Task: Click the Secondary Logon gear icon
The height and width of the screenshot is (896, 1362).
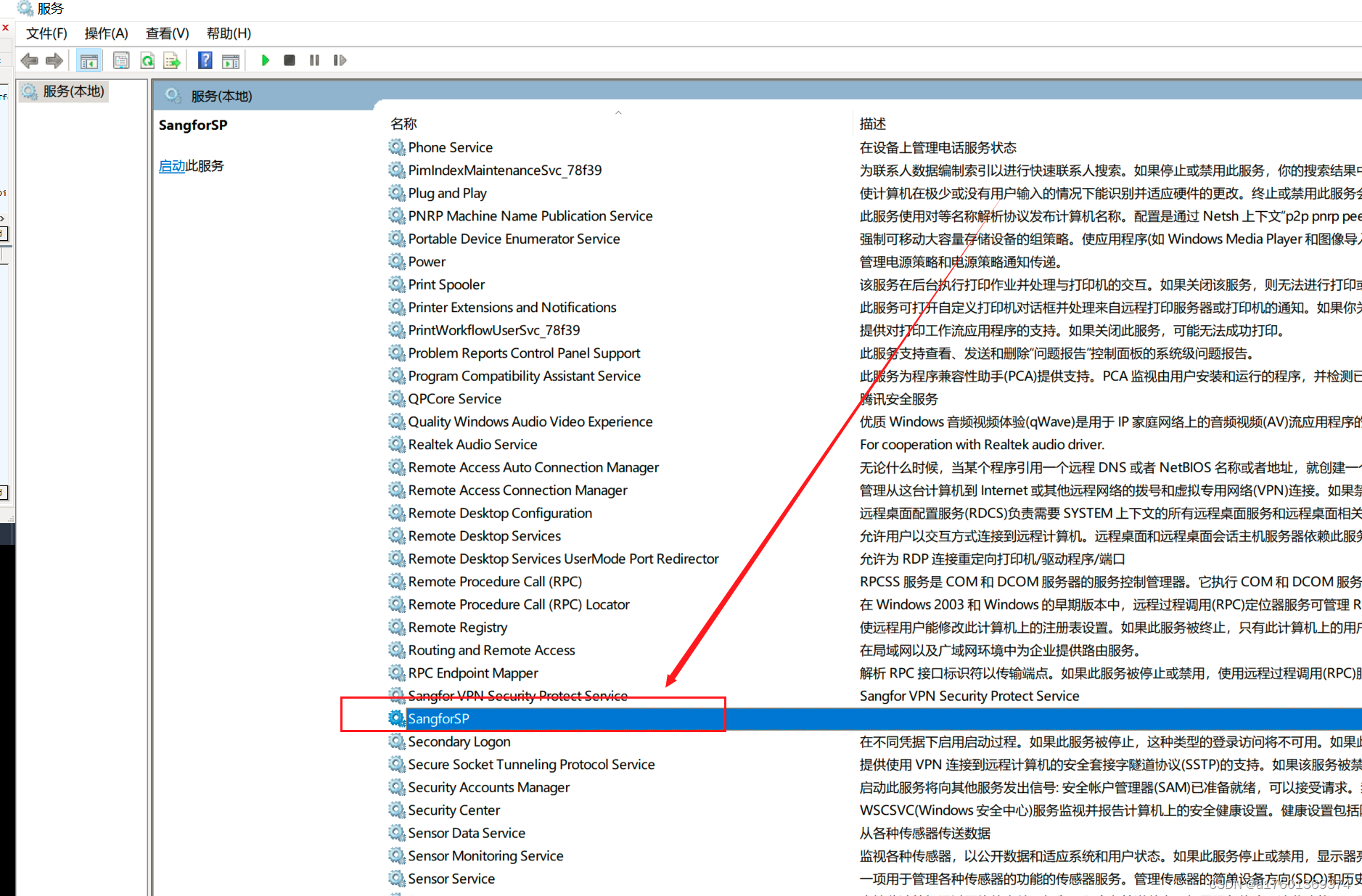Action: pyautogui.click(x=397, y=741)
